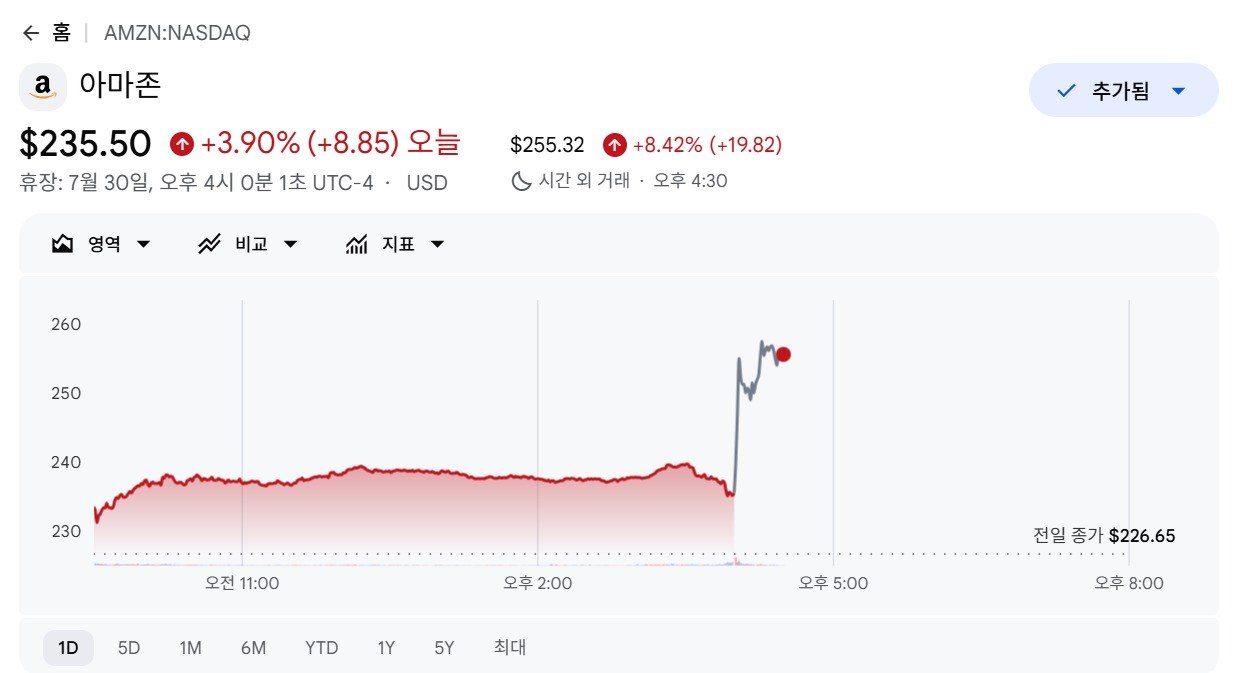Switch to the 1M range tab
This screenshot has height=673, width=1249.
tap(190, 648)
